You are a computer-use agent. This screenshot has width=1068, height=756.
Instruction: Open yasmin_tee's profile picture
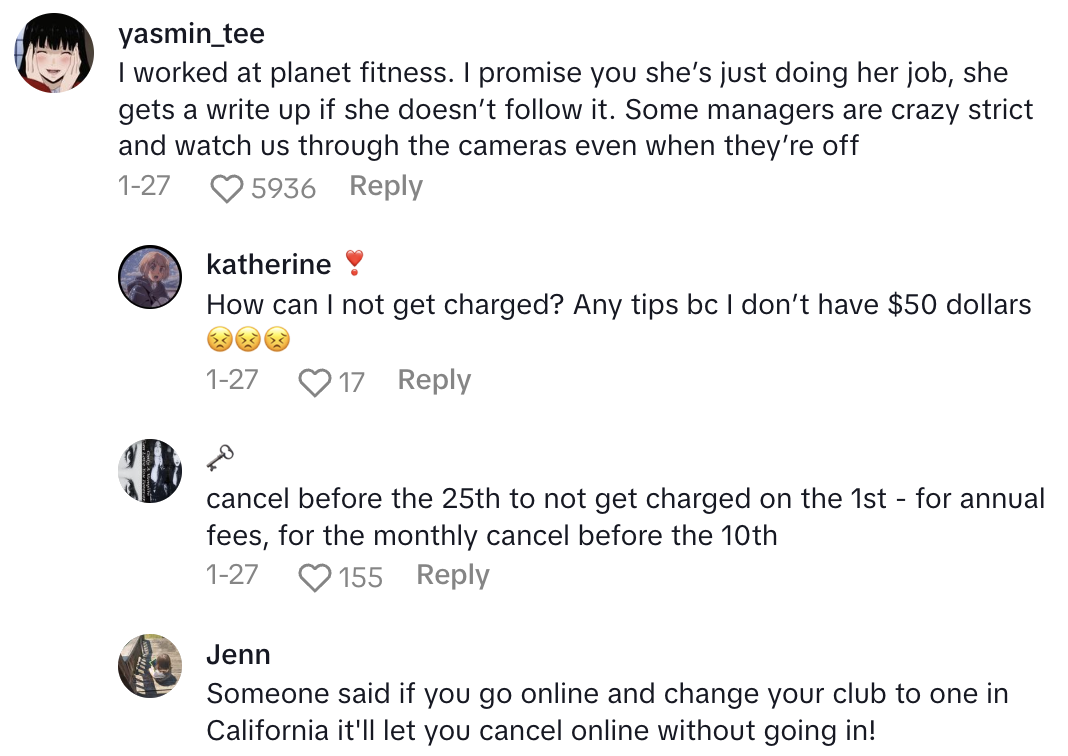(x=54, y=55)
